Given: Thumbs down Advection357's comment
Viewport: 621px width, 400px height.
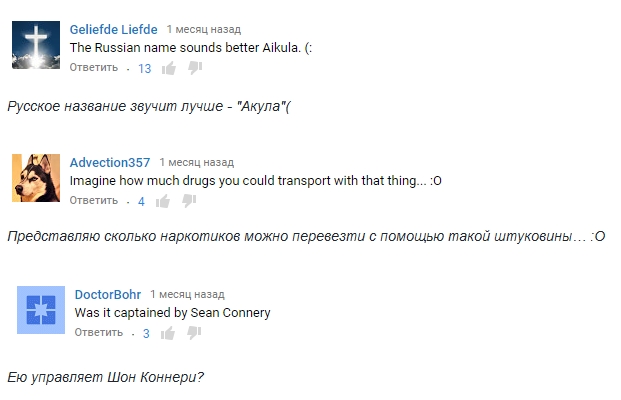Looking at the screenshot, I should point(189,201).
